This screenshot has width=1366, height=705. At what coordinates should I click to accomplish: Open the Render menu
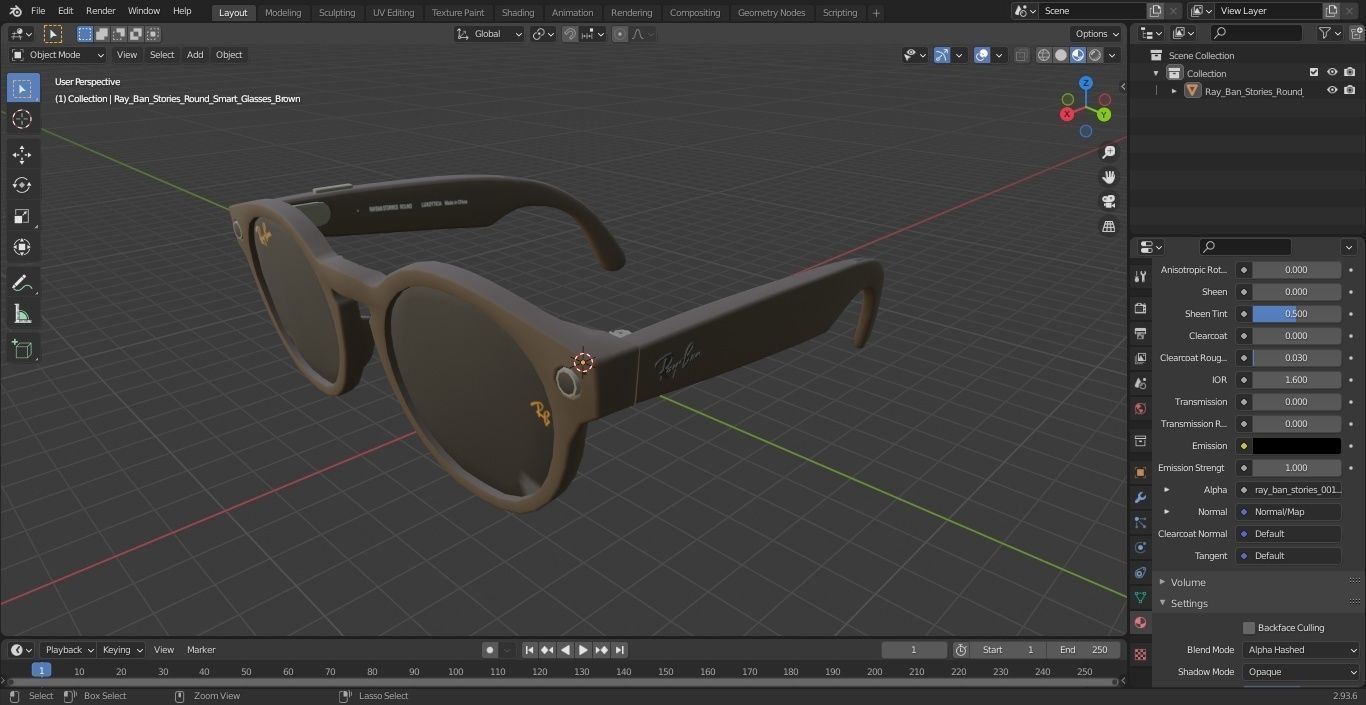[x=100, y=11]
